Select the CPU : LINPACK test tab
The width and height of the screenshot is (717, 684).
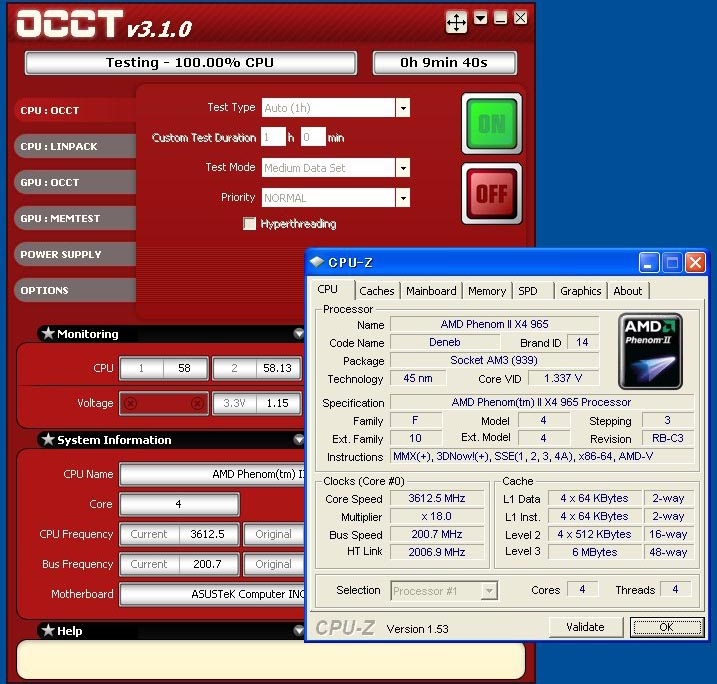point(75,146)
